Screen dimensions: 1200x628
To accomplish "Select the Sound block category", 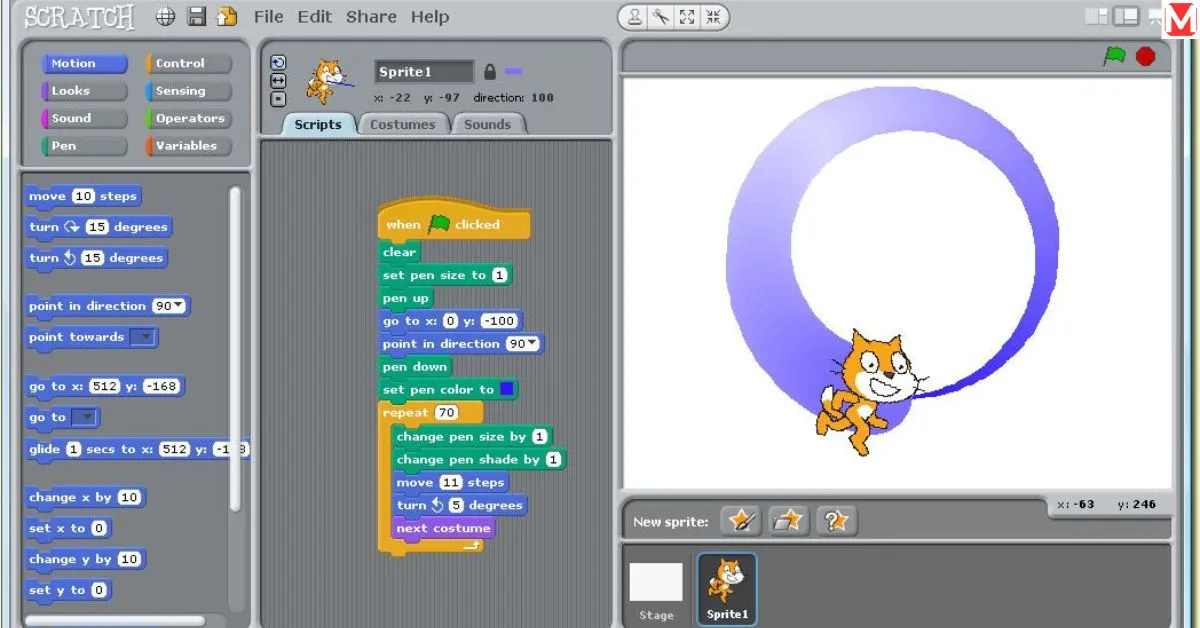I will pos(84,118).
